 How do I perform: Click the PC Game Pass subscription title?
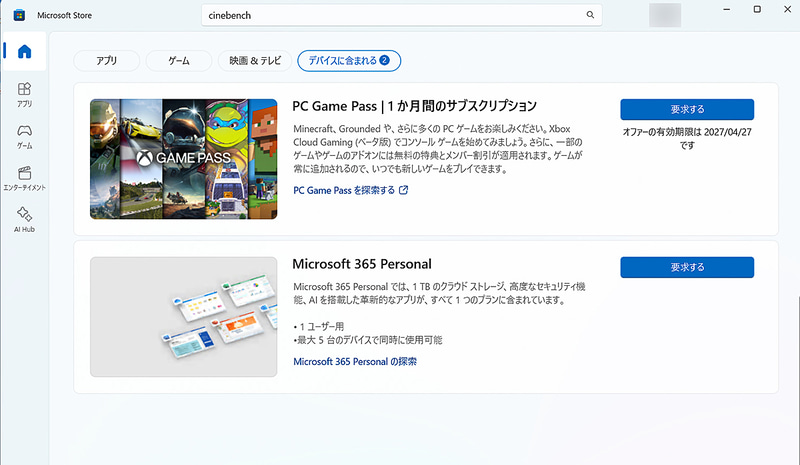414,106
